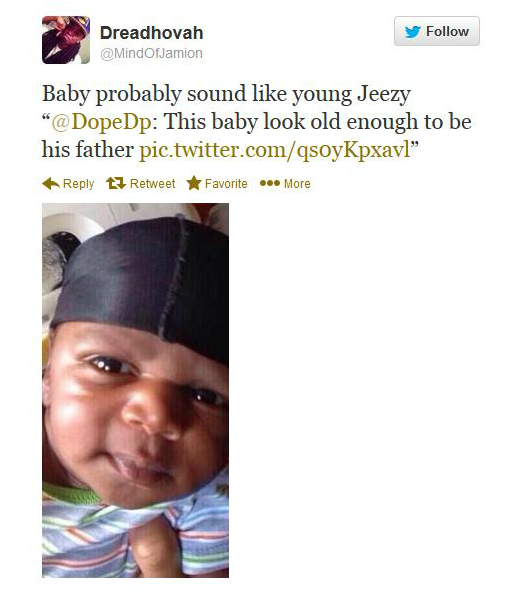
Task: Select the Reply text label
Action: click(x=79, y=184)
